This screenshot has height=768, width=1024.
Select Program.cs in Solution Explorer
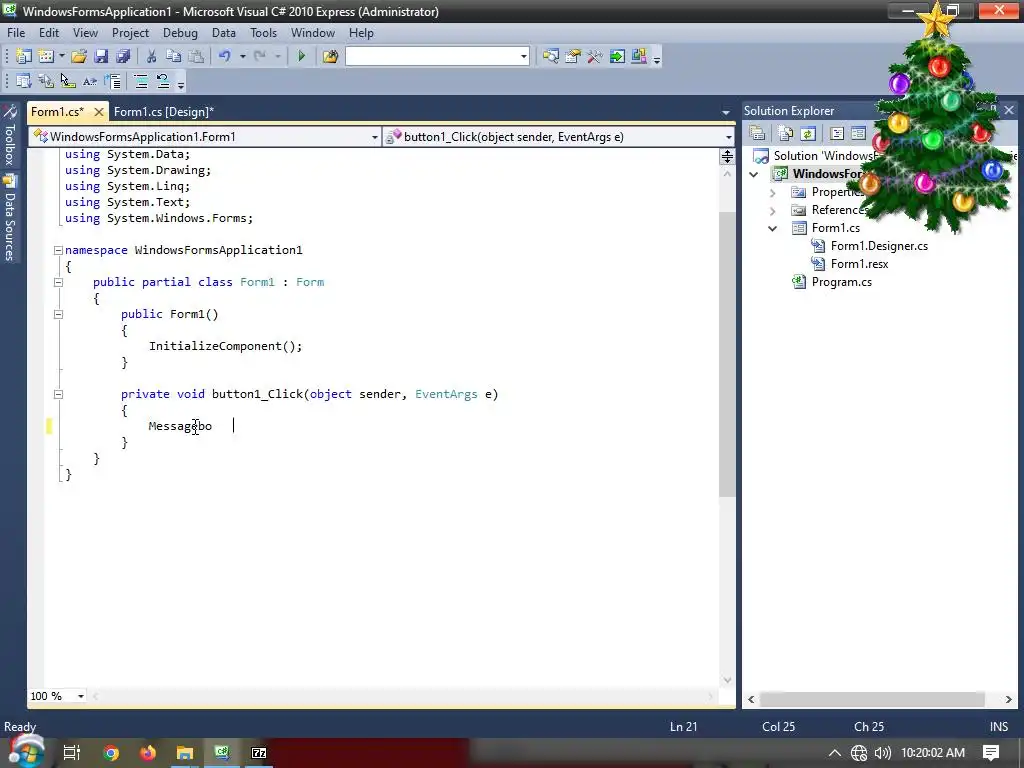(x=842, y=282)
